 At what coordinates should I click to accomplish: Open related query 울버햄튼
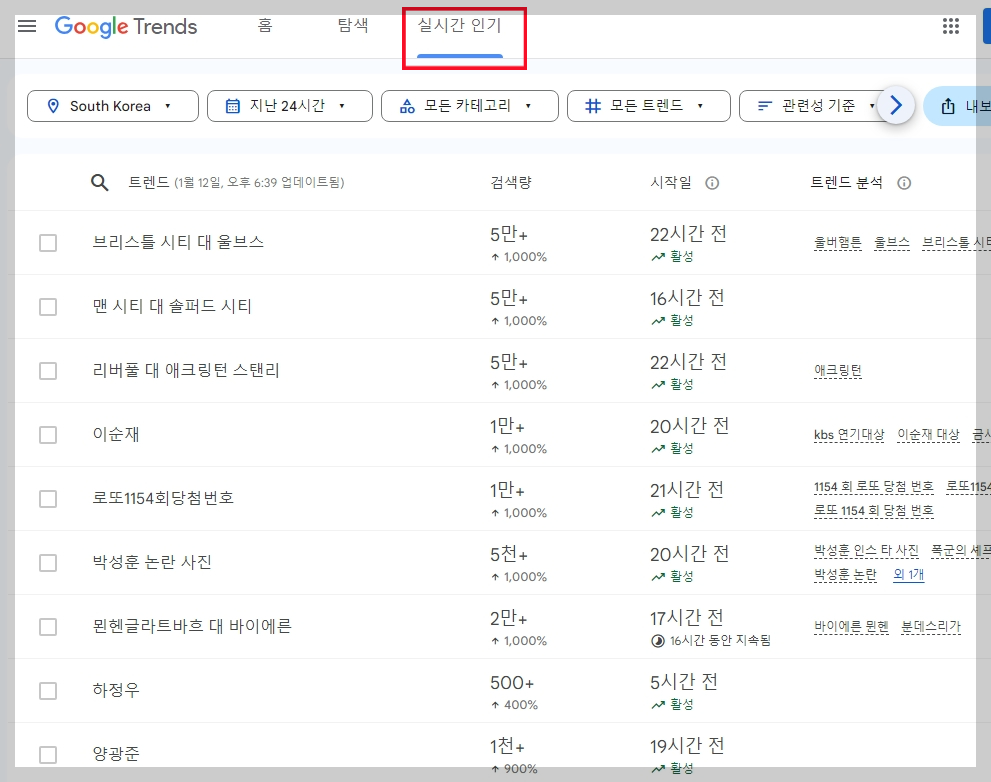(x=837, y=243)
